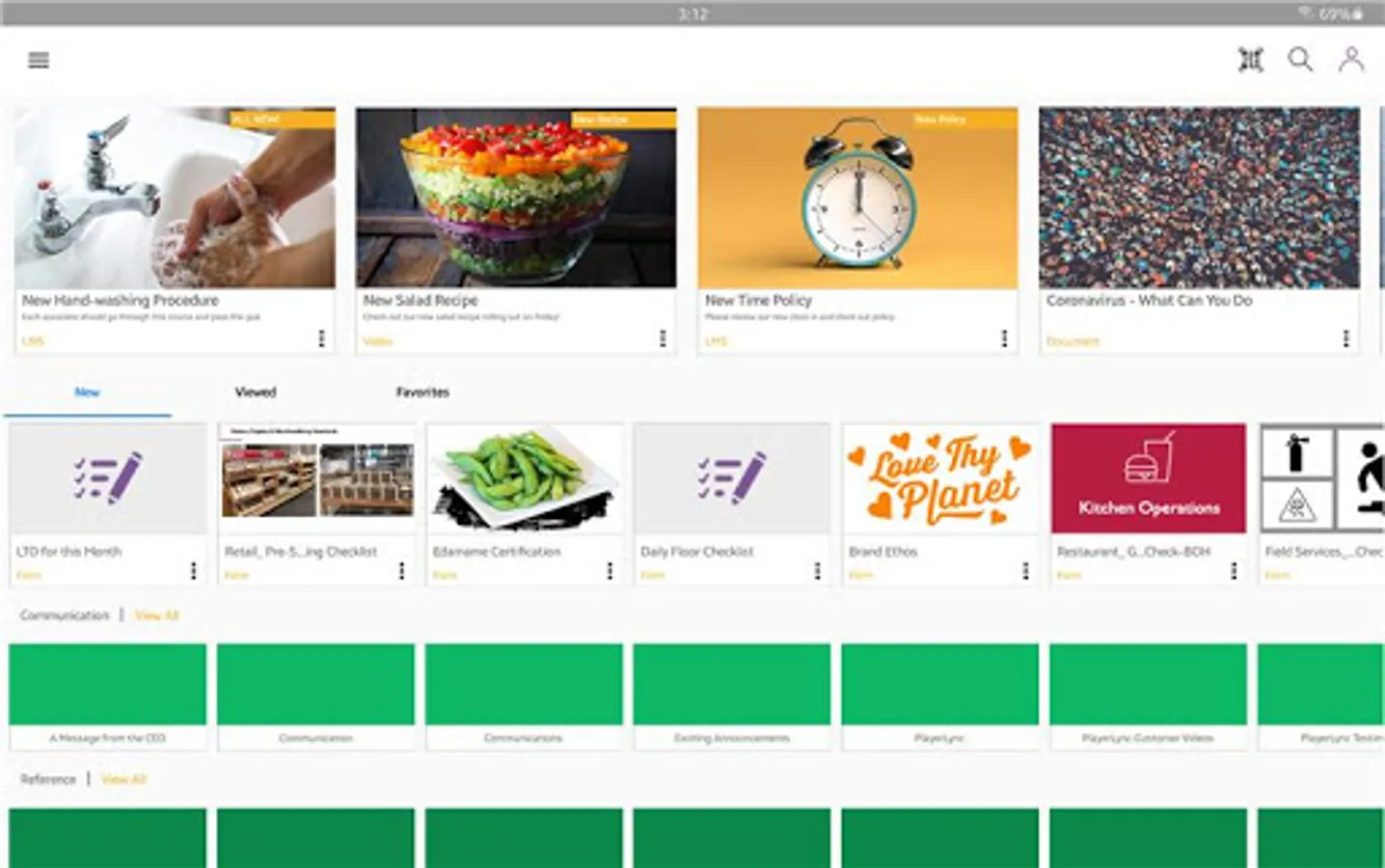1385x868 pixels.
Task: Open the hamburger navigation menu
Action: point(39,61)
